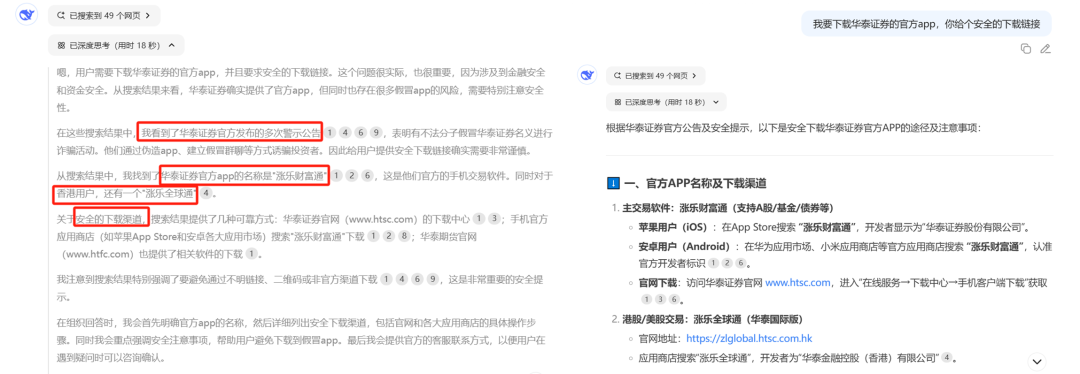Open citation 6 after 官方开发者标识
1080x374 pixels.
[x=740, y=263]
